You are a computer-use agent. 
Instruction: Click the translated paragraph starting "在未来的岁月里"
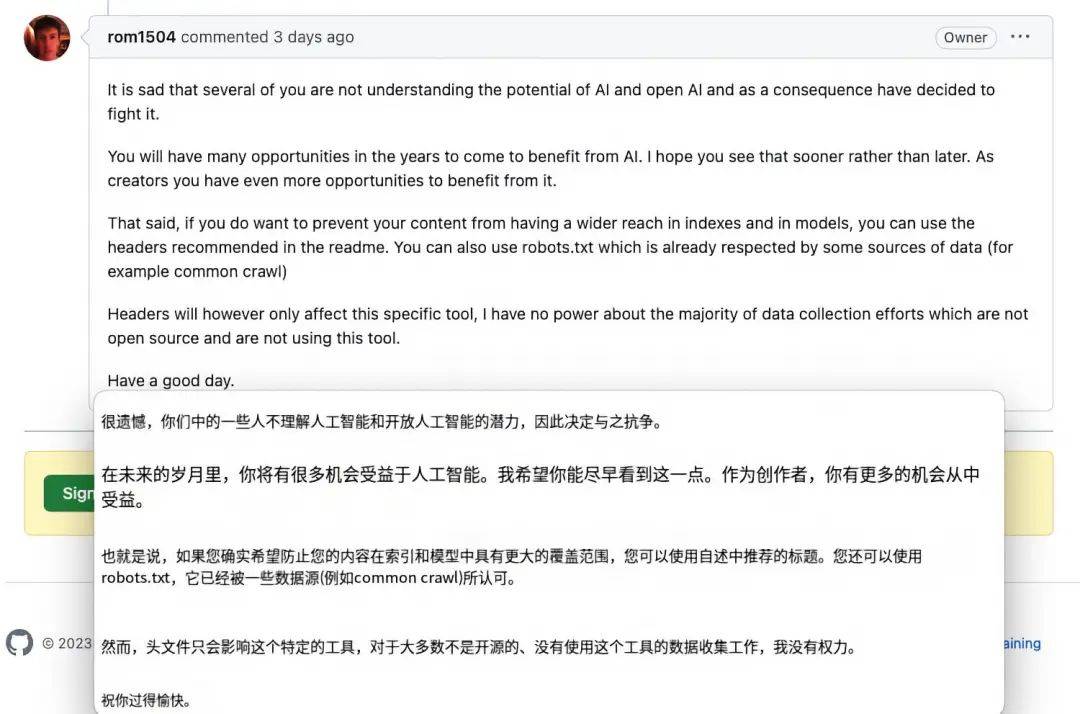[540, 486]
